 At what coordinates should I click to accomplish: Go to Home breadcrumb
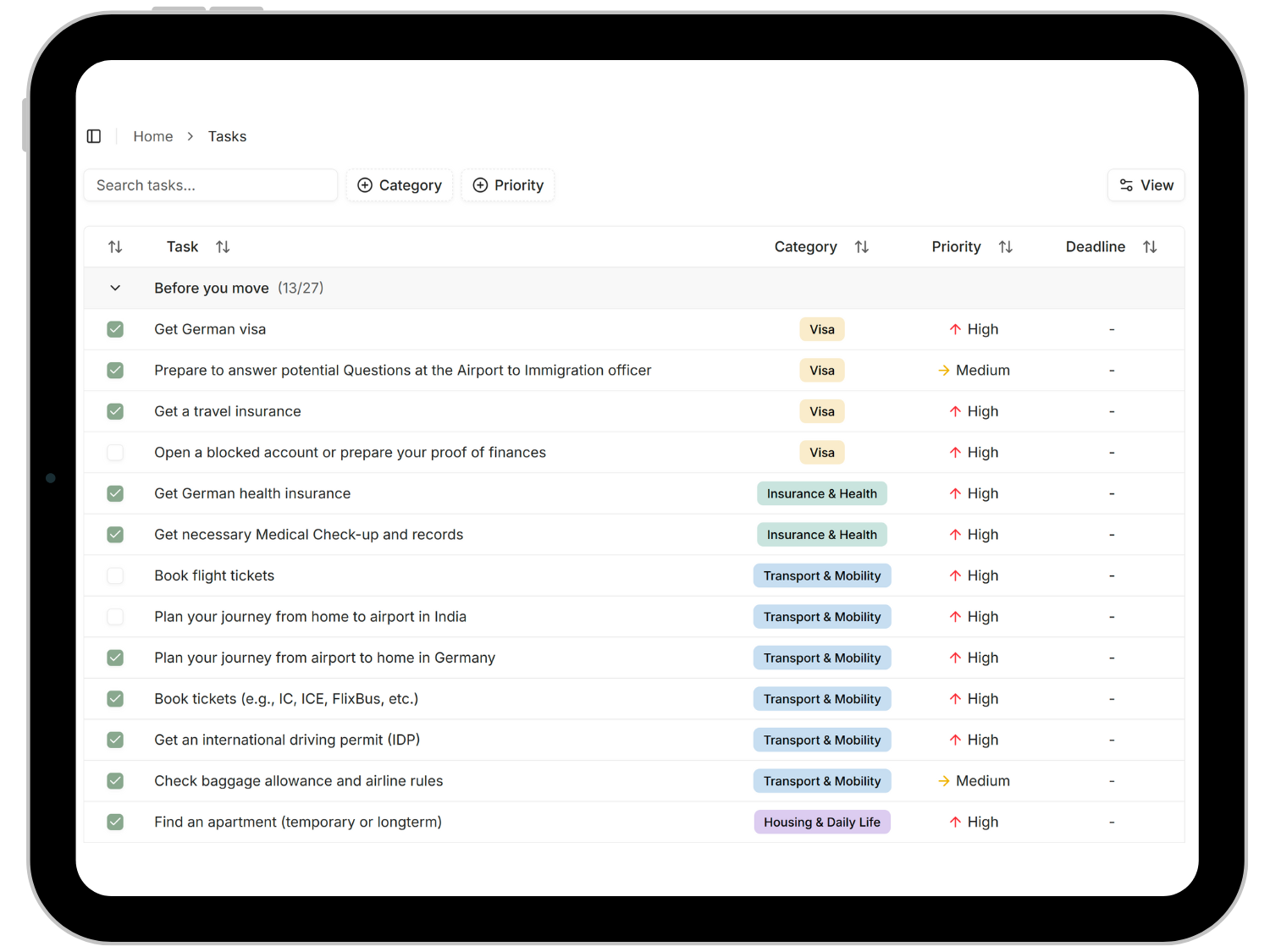pos(153,136)
